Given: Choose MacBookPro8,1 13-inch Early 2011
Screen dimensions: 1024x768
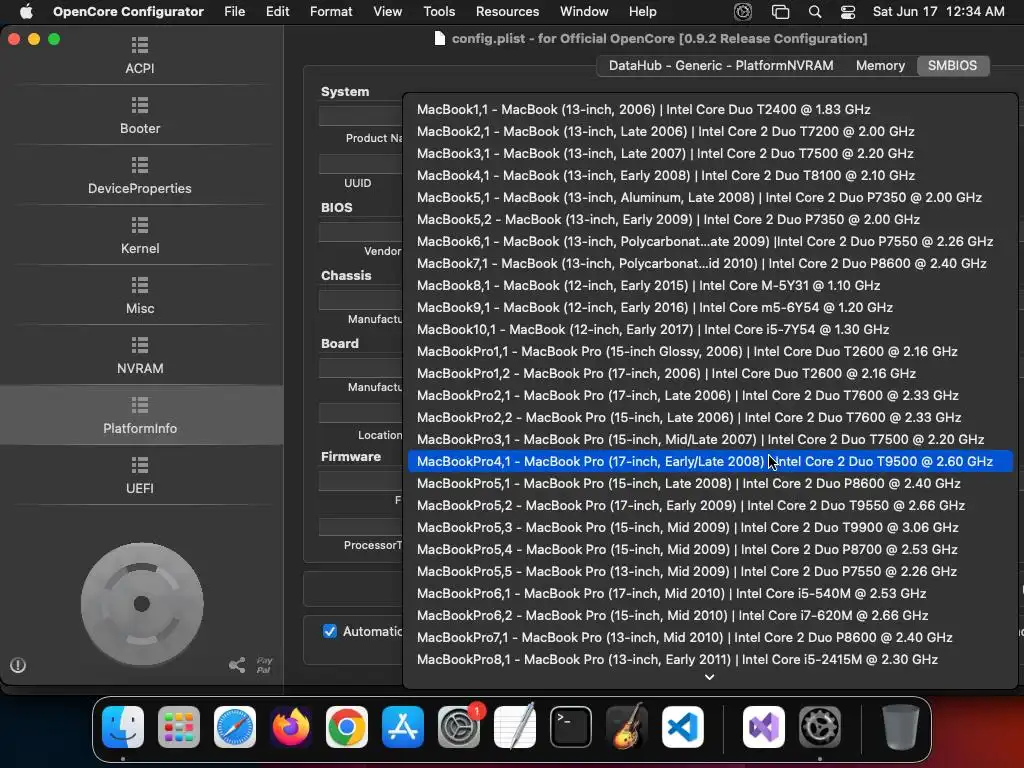Looking at the screenshot, I should pyautogui.click(x=710, y=660).
